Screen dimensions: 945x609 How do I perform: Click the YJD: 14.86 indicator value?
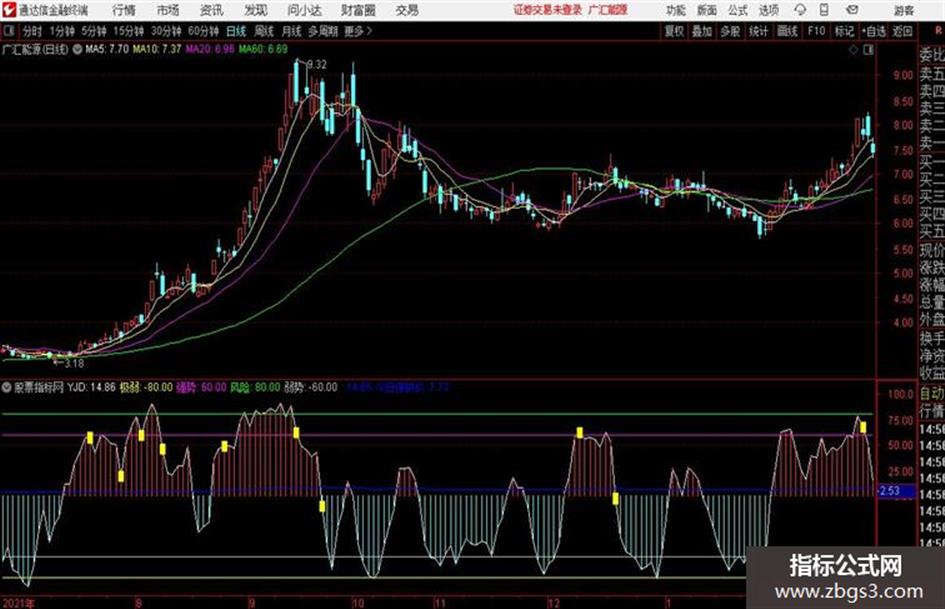pos(91,387)
